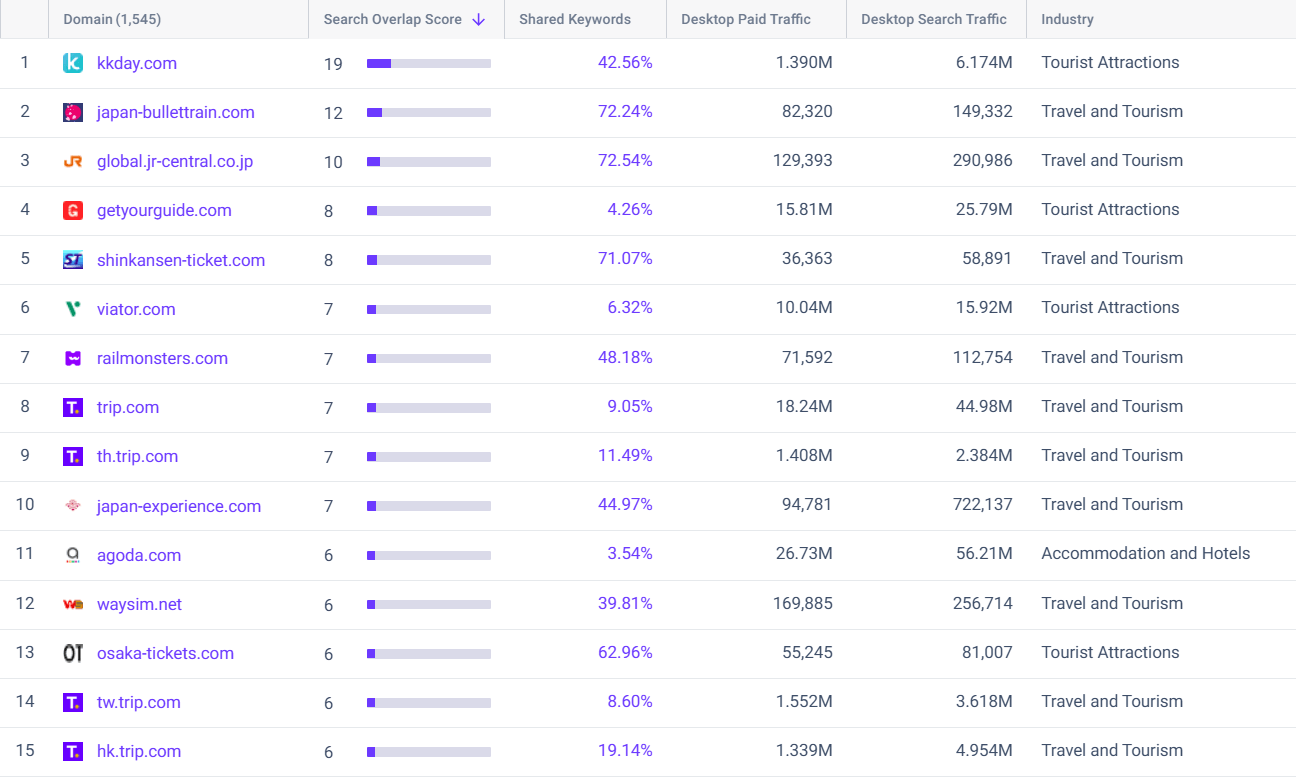
Task: Click Accommodation and Hotels industry cell
Action: 1146,553
